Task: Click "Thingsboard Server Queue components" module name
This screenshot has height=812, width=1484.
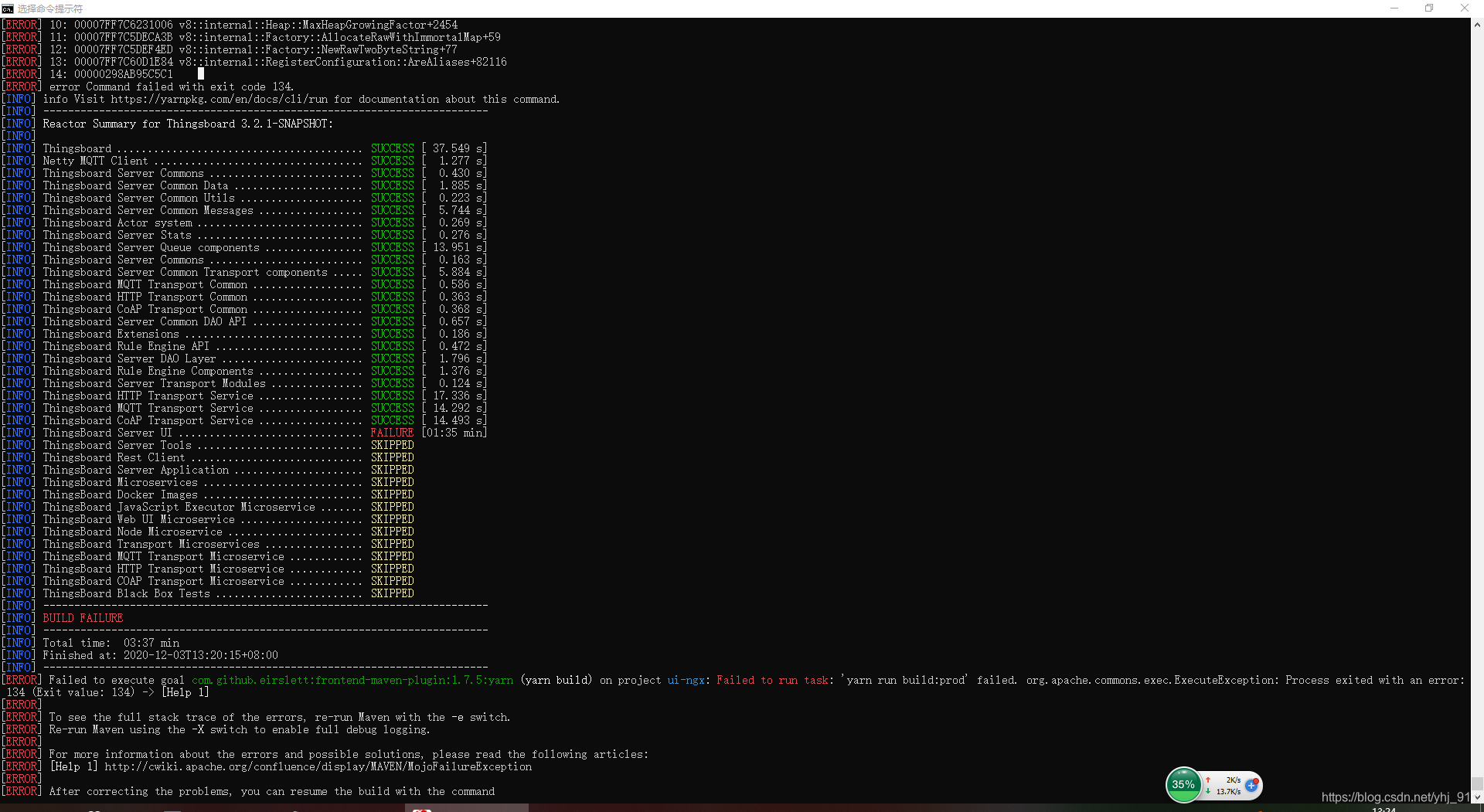Action: point(151,247)
